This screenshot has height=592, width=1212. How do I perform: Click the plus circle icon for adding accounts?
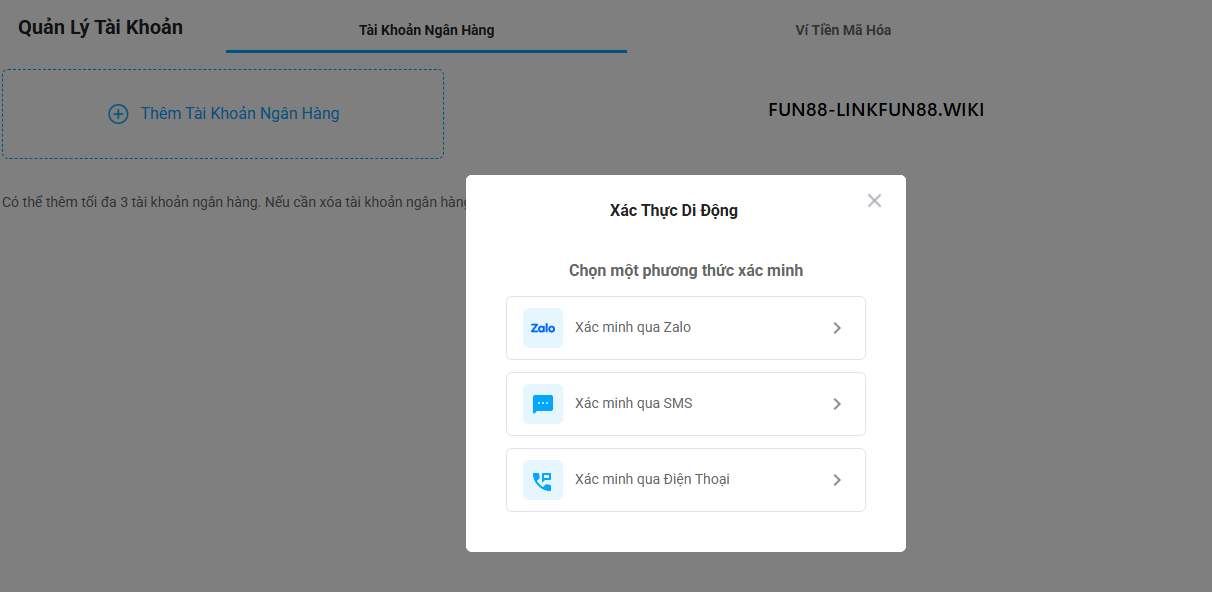119,114
